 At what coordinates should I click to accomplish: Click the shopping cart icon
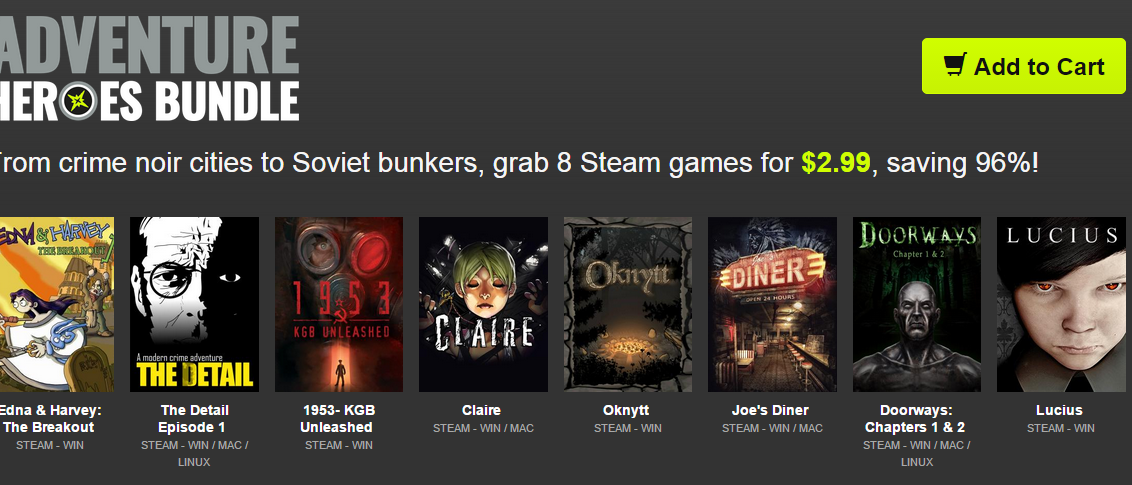coord(955,66)
